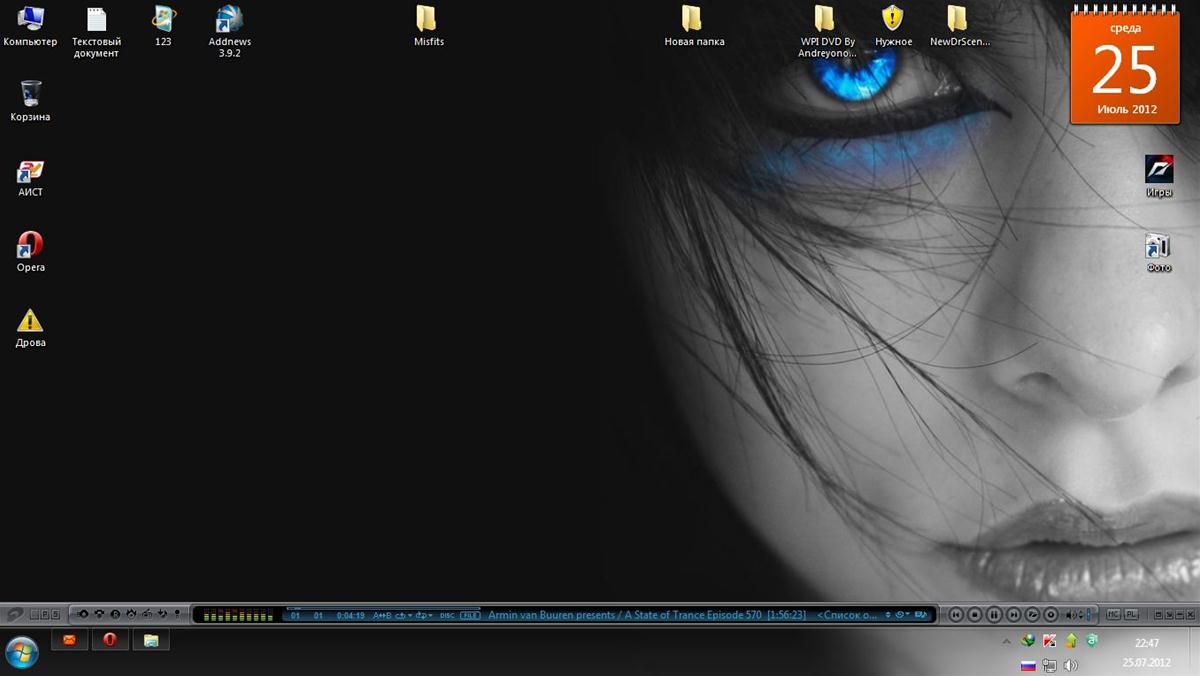Viewport: 1200px width, 676px height.
Task: Open the АИСТ shortcut icon
Action: [x=30, y=177]
